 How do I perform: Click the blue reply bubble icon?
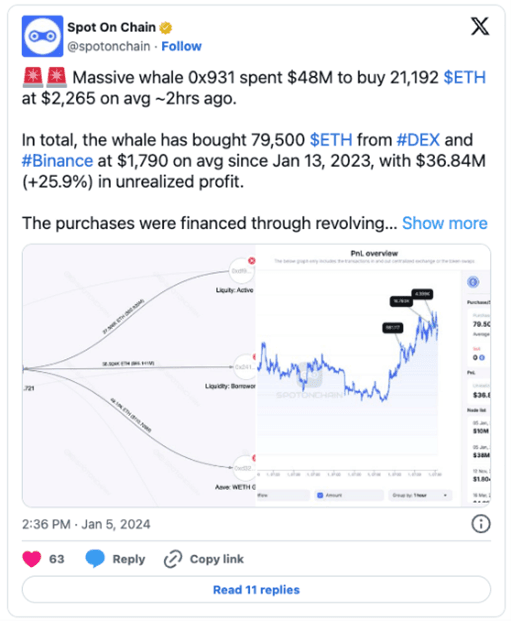95,558
